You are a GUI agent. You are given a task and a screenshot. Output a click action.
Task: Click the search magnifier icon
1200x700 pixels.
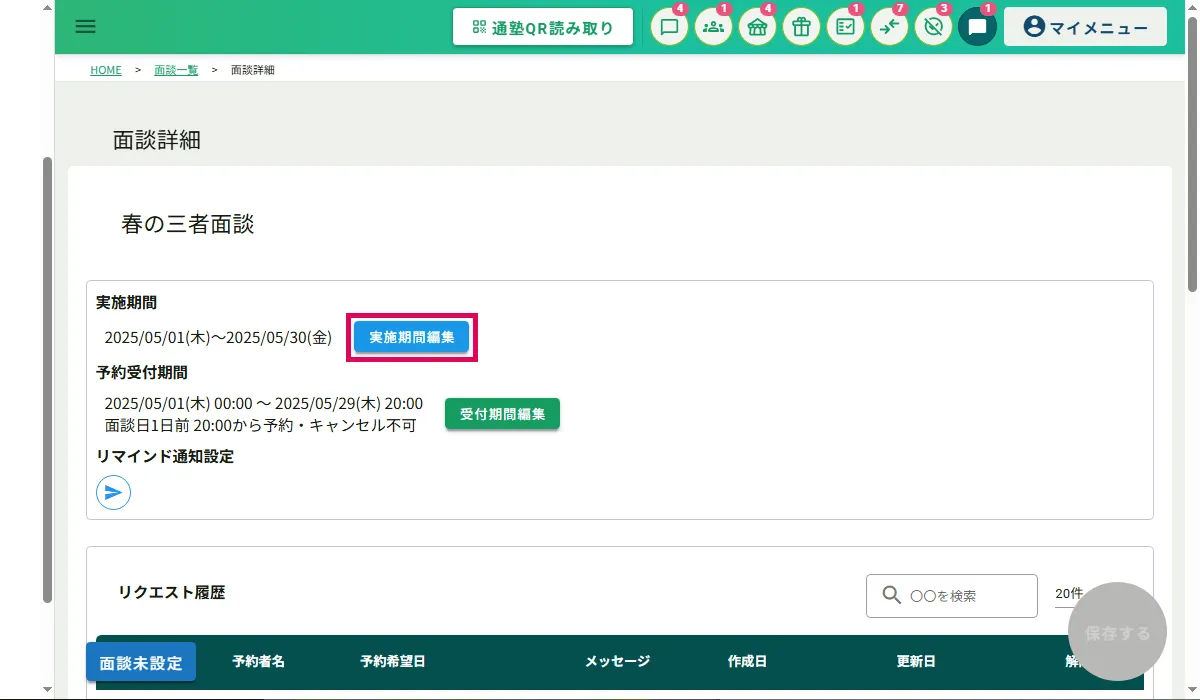[x=892, y=596]
